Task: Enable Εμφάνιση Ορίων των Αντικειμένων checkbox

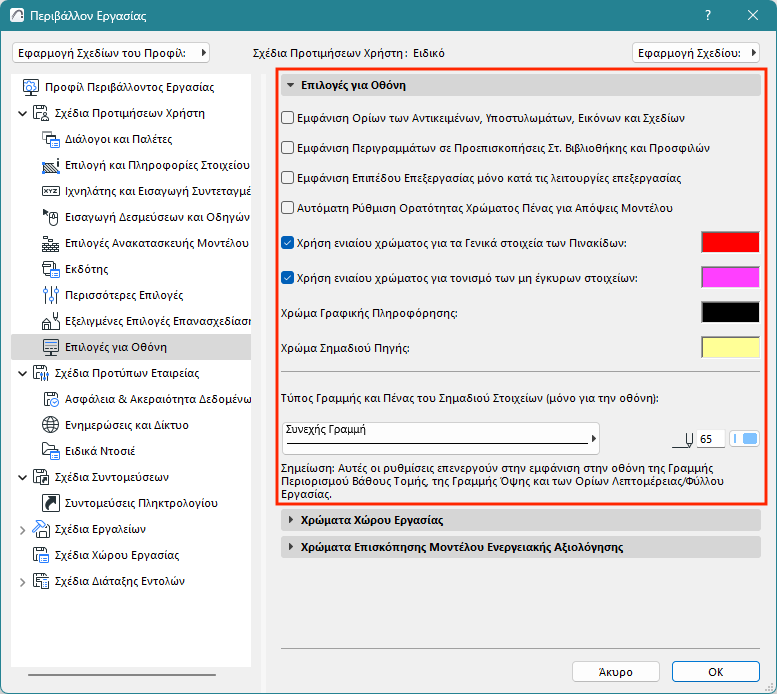Action: click(287, 118)
